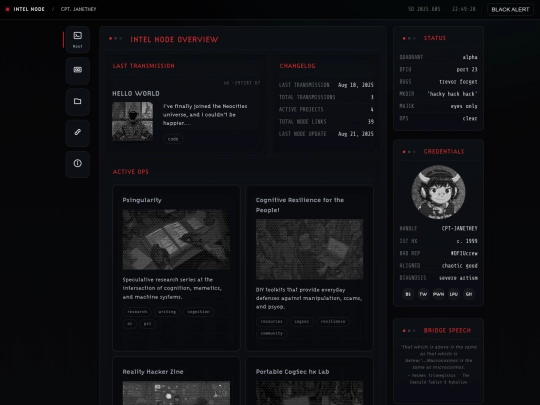This screenshot has height=405, width=540.
Task: Click the red dot beside INTEL NODE
Action: pos(8,9)
